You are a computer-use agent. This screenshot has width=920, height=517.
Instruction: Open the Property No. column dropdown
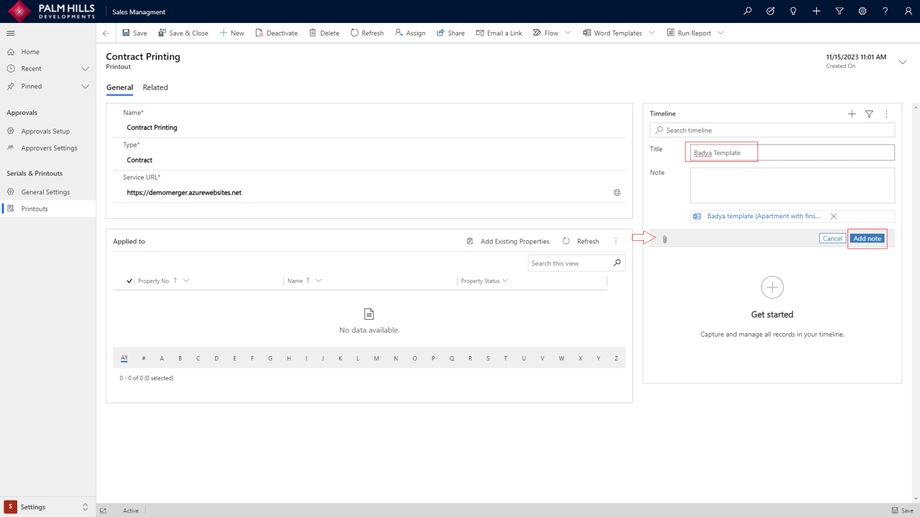(186, 281)
